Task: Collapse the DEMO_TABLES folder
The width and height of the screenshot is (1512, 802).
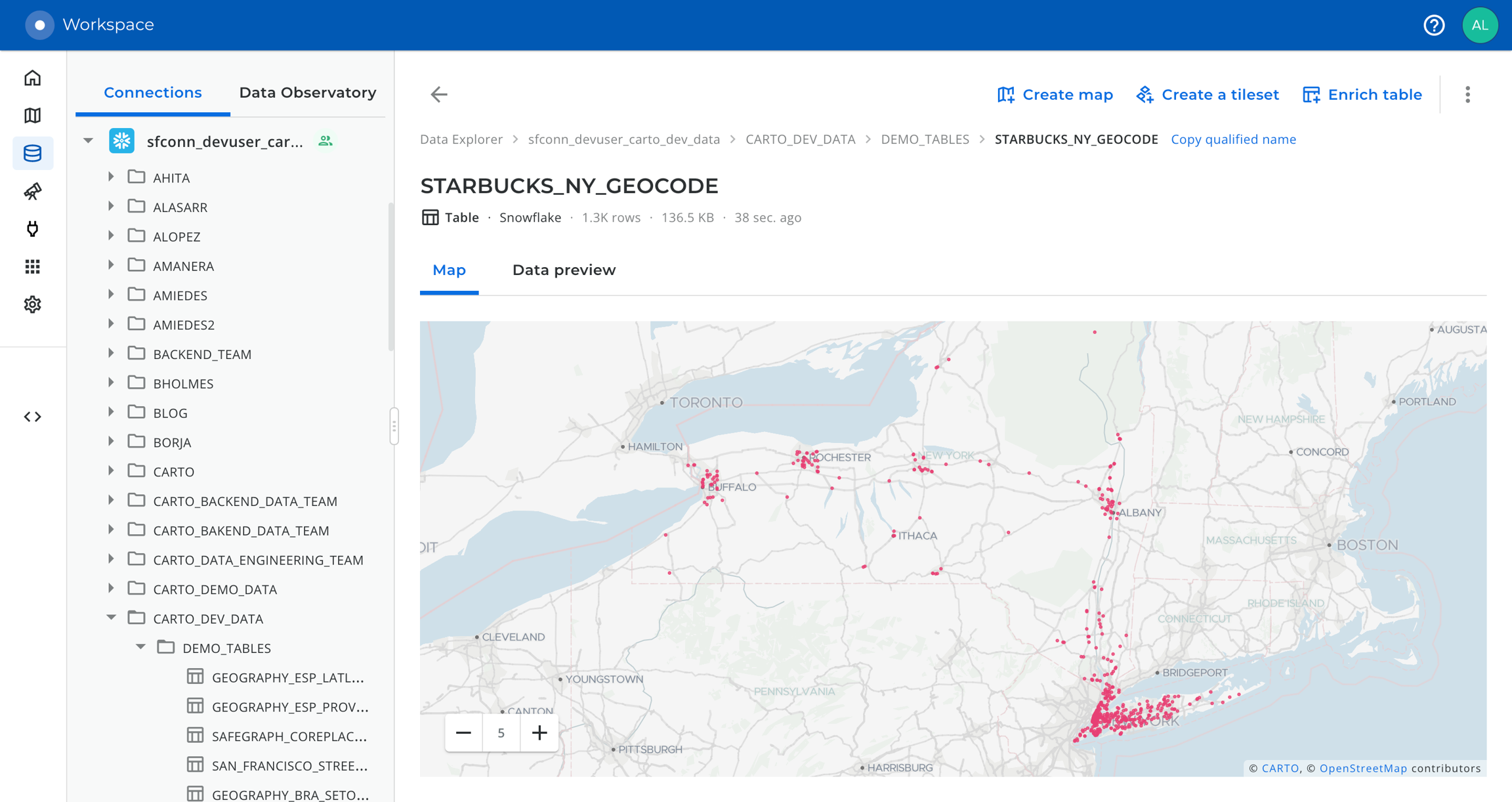Action: coord(140,647)
